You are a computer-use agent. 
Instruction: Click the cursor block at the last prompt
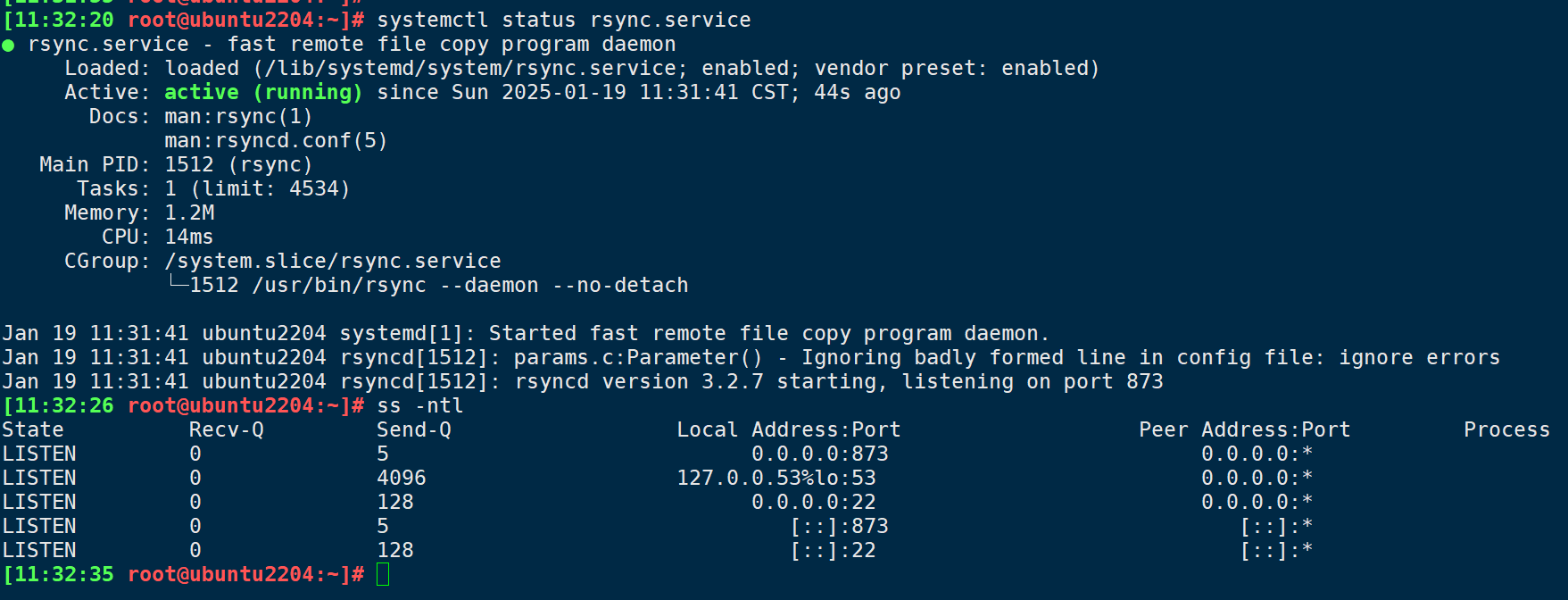click(383, 574)
